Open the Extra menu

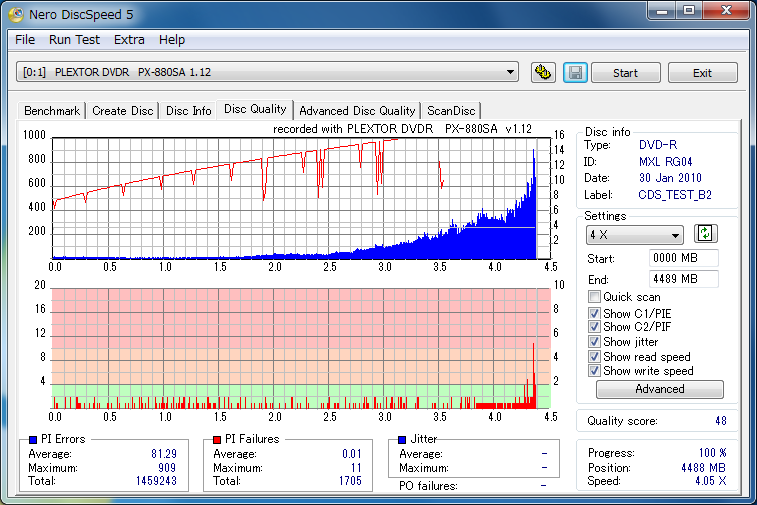click(x=129, y=40)
